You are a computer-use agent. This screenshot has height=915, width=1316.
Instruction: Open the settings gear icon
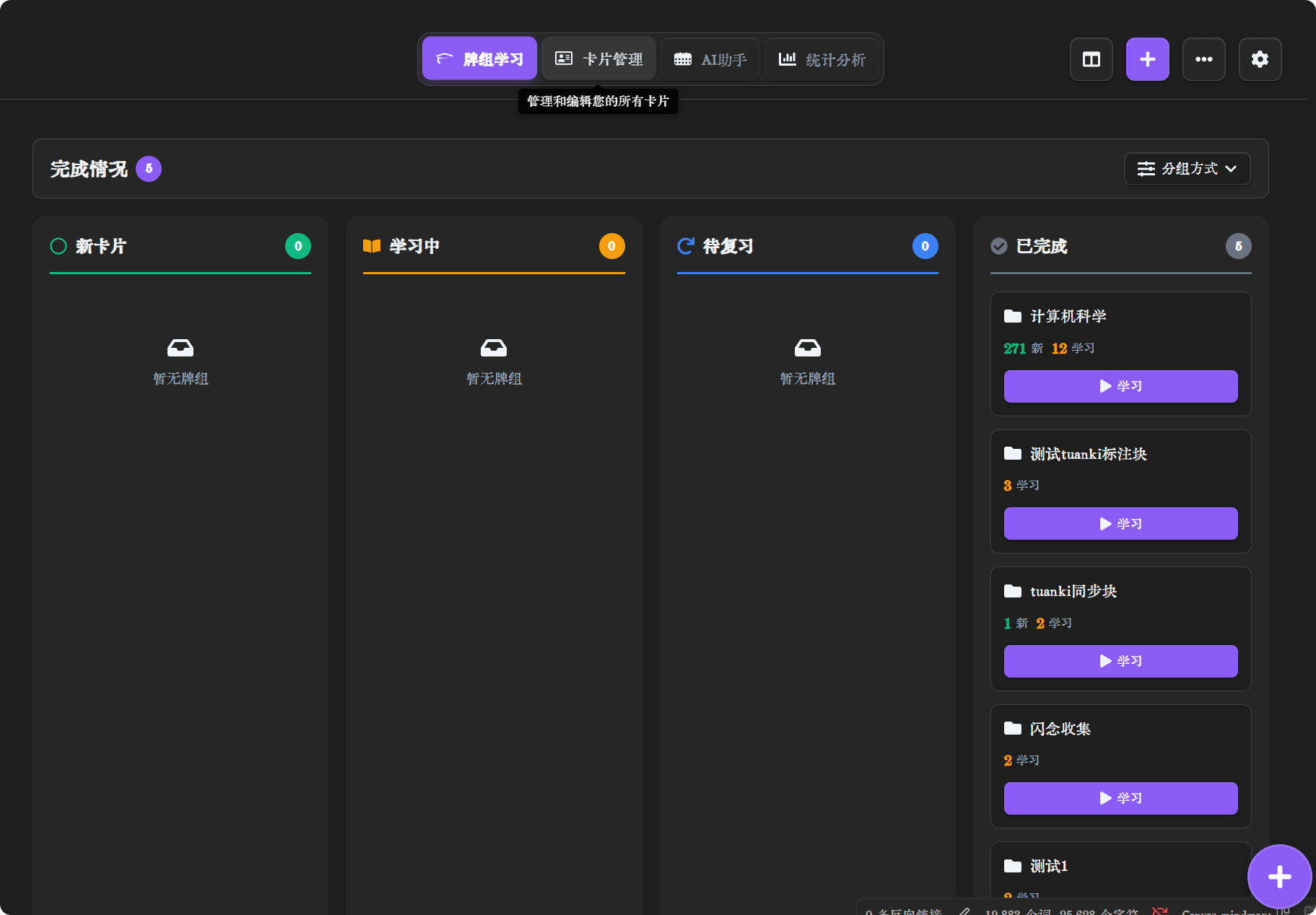pyautogui.click(x=1260, y=59)
